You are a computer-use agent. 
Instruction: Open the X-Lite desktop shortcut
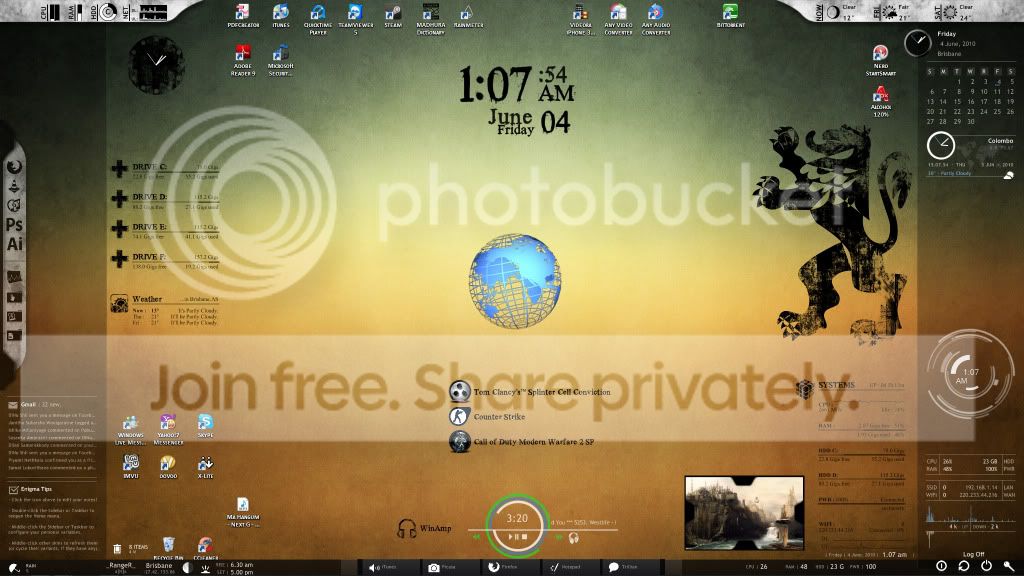tap(206, 466)
